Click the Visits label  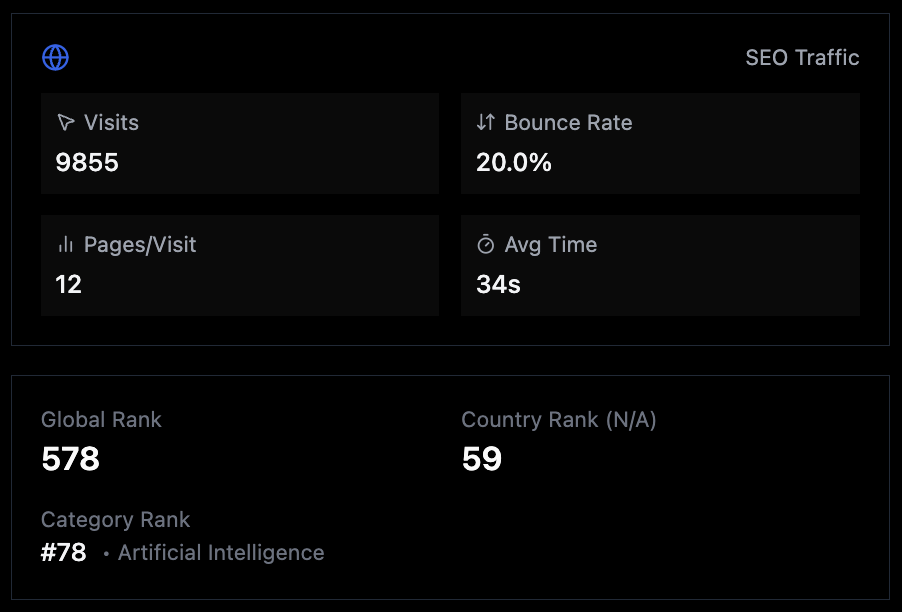point(111,123)
